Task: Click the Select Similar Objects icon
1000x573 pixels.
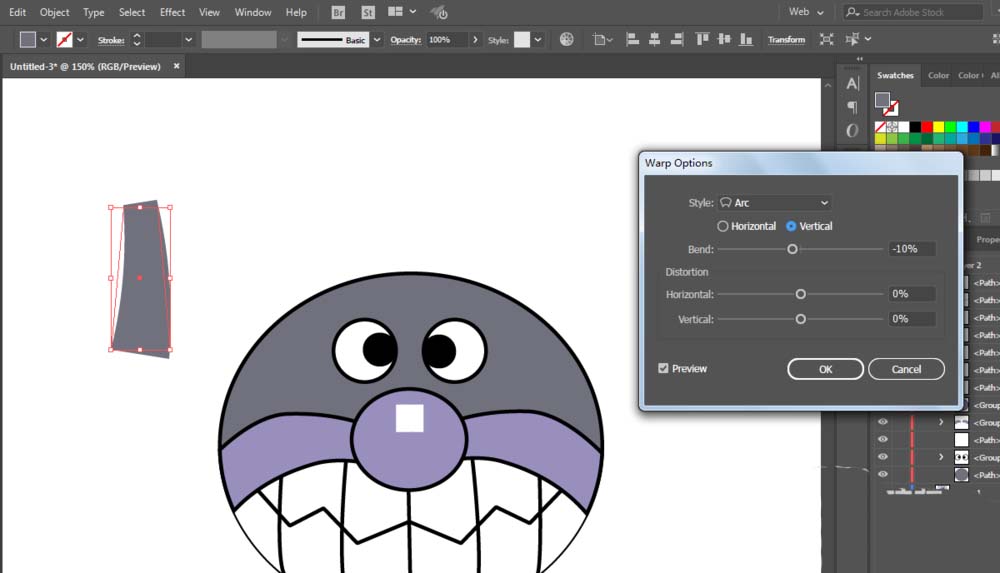Action: [x=852, y=40]
